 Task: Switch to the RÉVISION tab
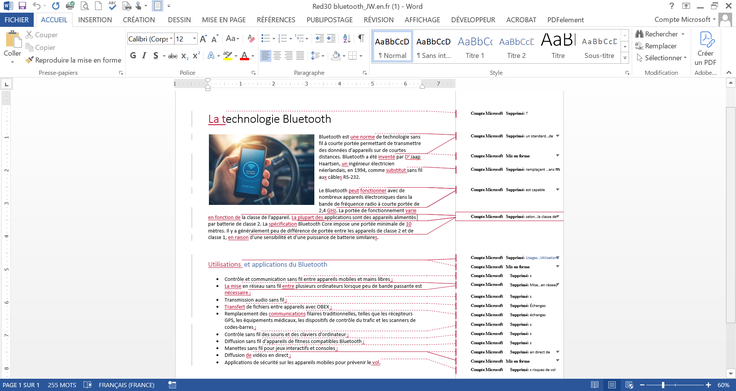click(378, 20)
